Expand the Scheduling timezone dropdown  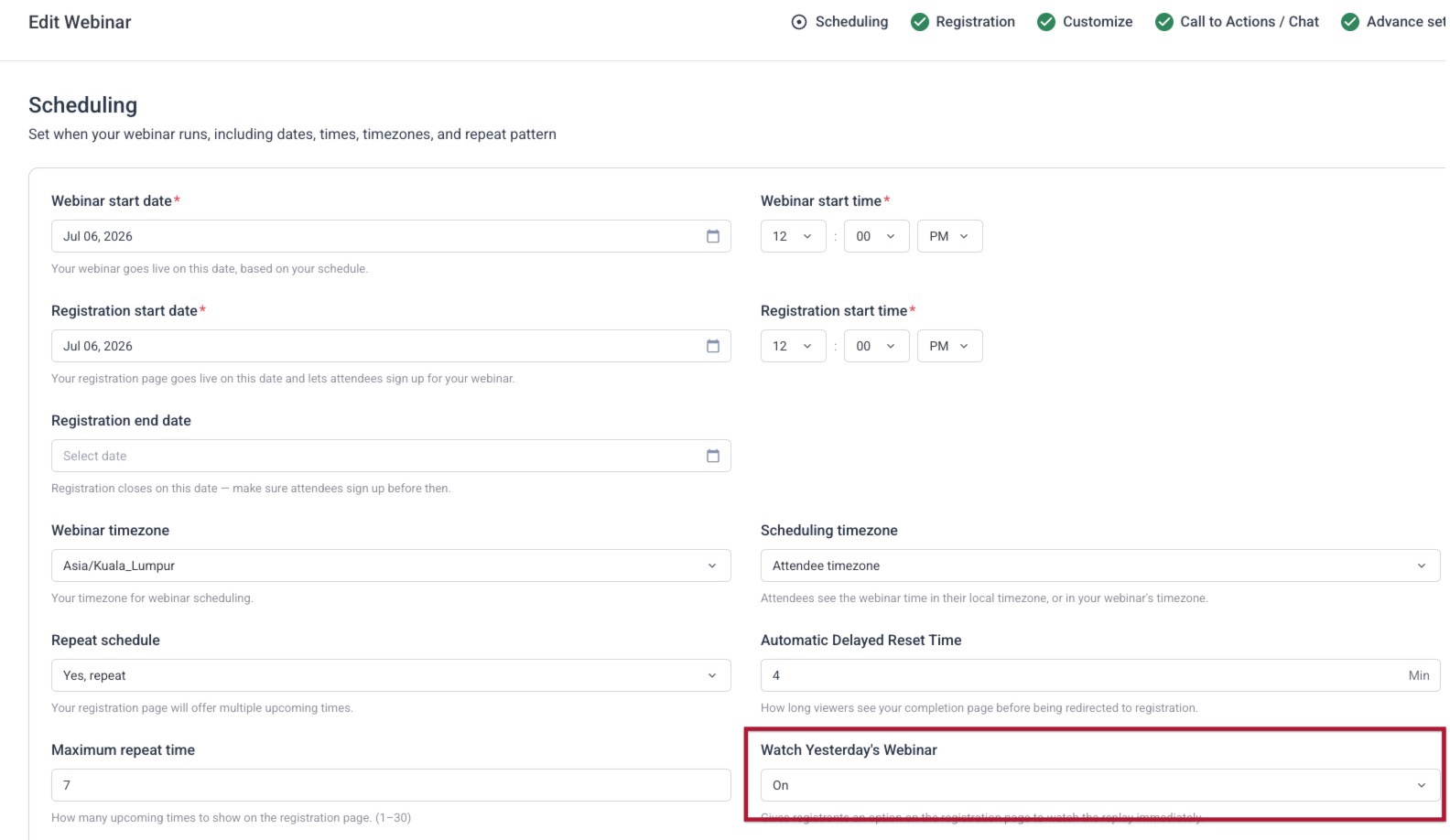[1100, 565]
